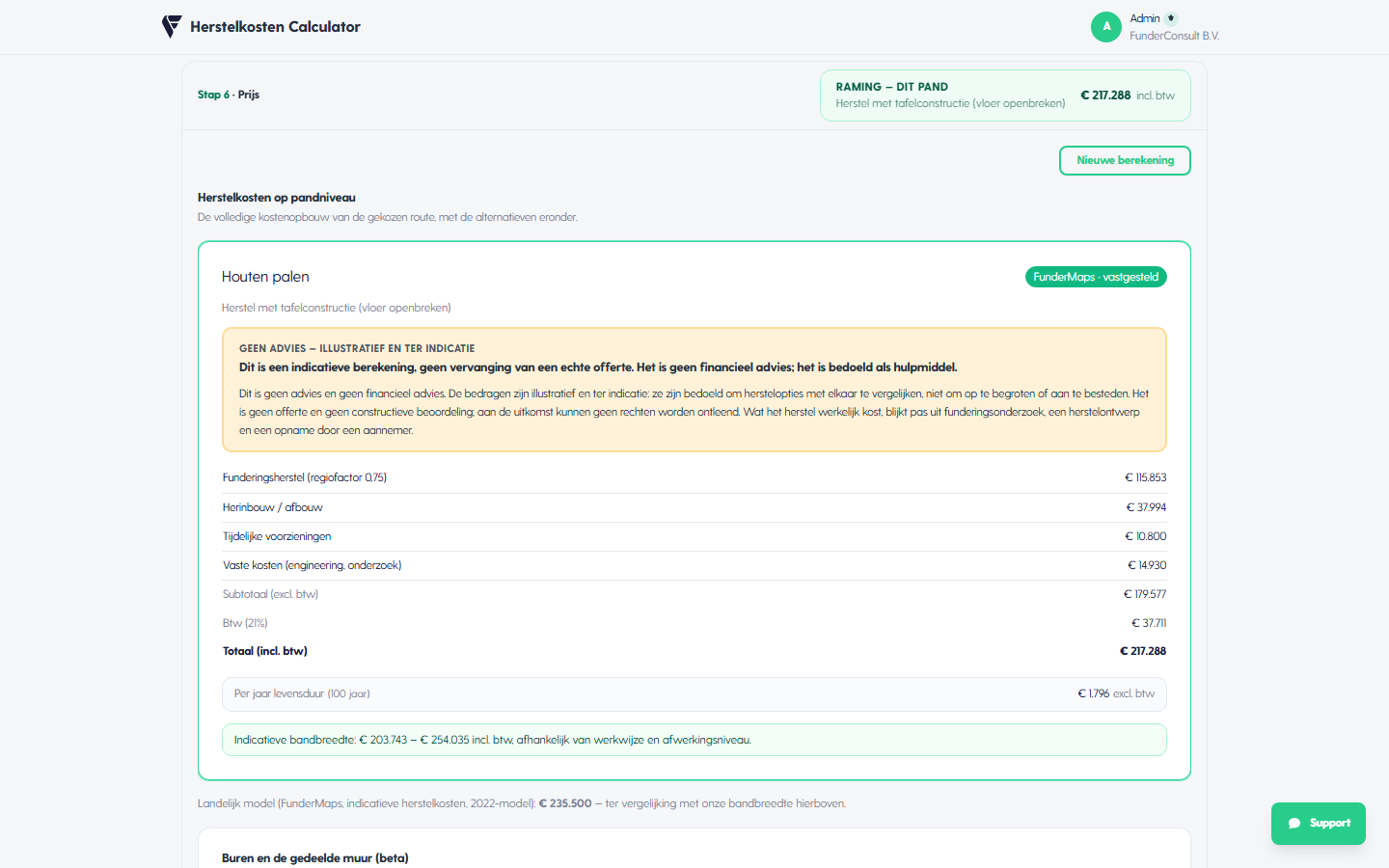Click the Per jaar levensduur (100 jaar) label
Image resolution: width=1389 pixels, height=868 pixels.
[302, 693]
